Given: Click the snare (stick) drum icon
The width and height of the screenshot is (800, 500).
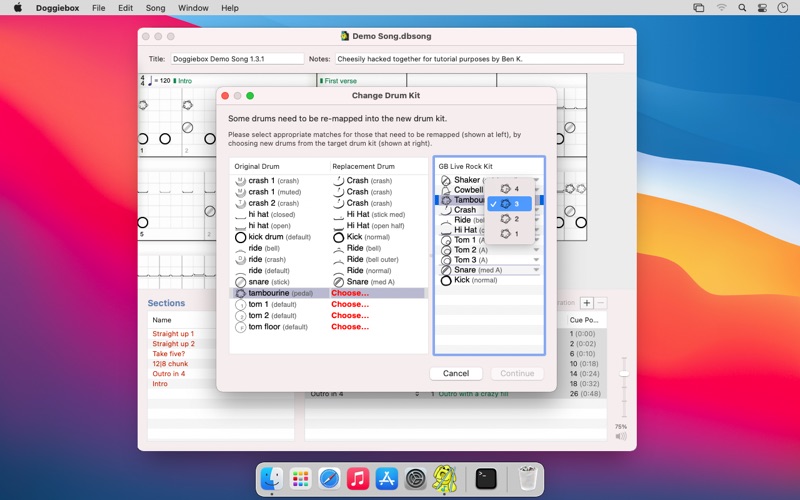Looking at the screenshot, I should 240,282.
